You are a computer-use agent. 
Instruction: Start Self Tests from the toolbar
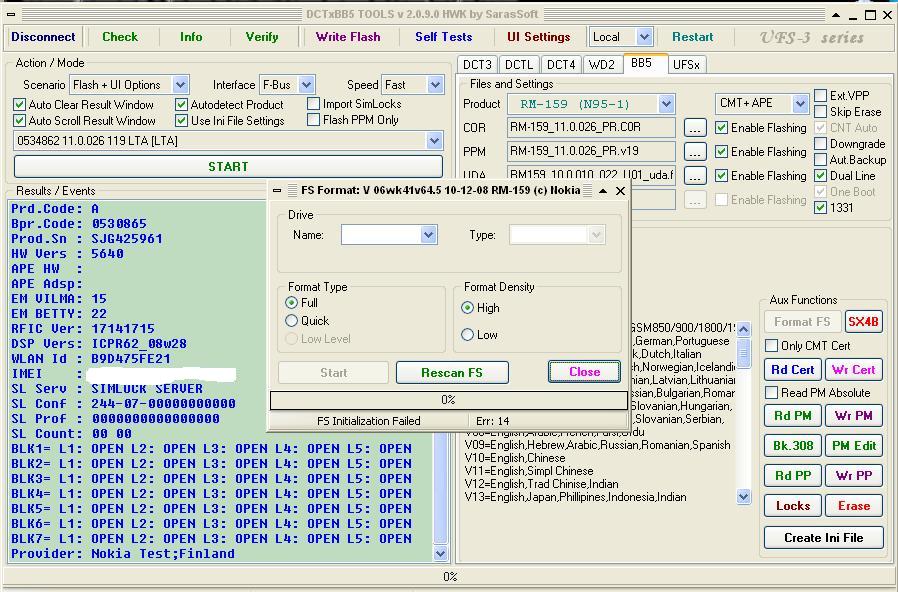coord(443,37)
